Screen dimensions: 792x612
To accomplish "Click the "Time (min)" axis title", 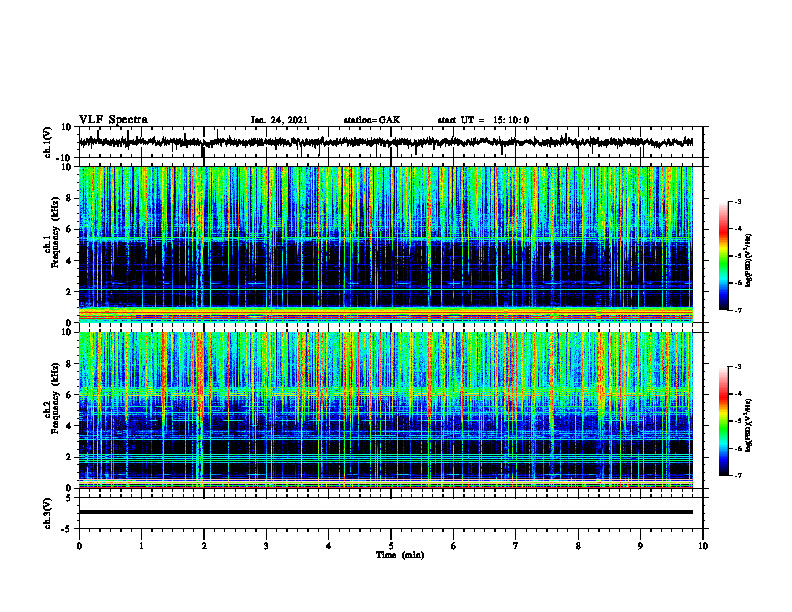I will click(400, 555).
